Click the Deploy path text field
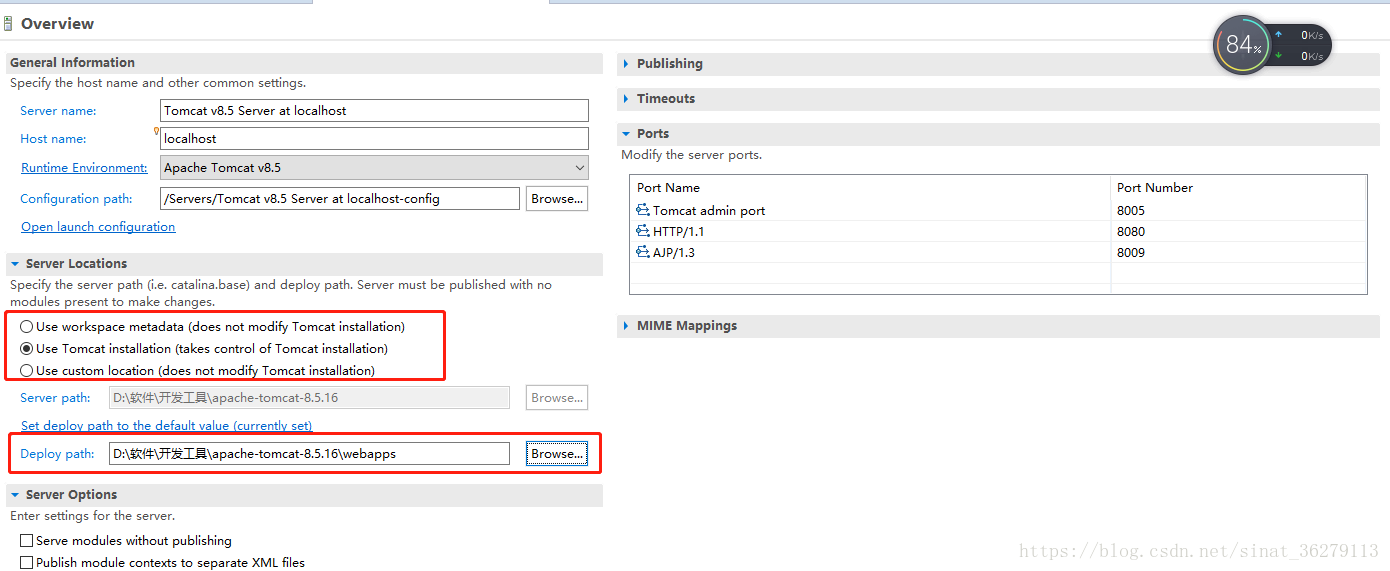Viewport: 1390px width, 571px height. [x=309, y=453]
